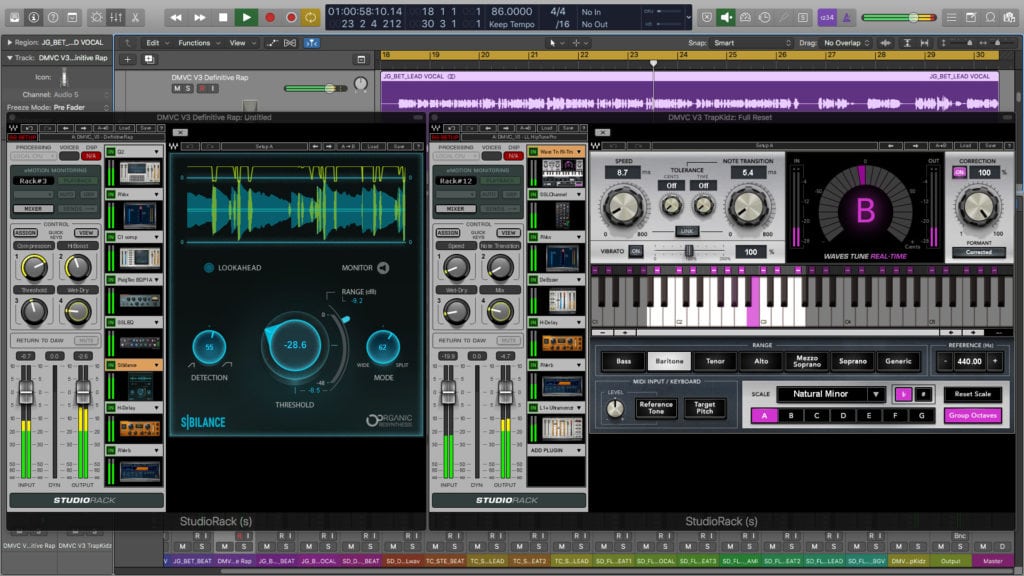The height and width of the screenshot is (576, 1024).
Task: Open the Note Pads icon
Action: [971, 18]
